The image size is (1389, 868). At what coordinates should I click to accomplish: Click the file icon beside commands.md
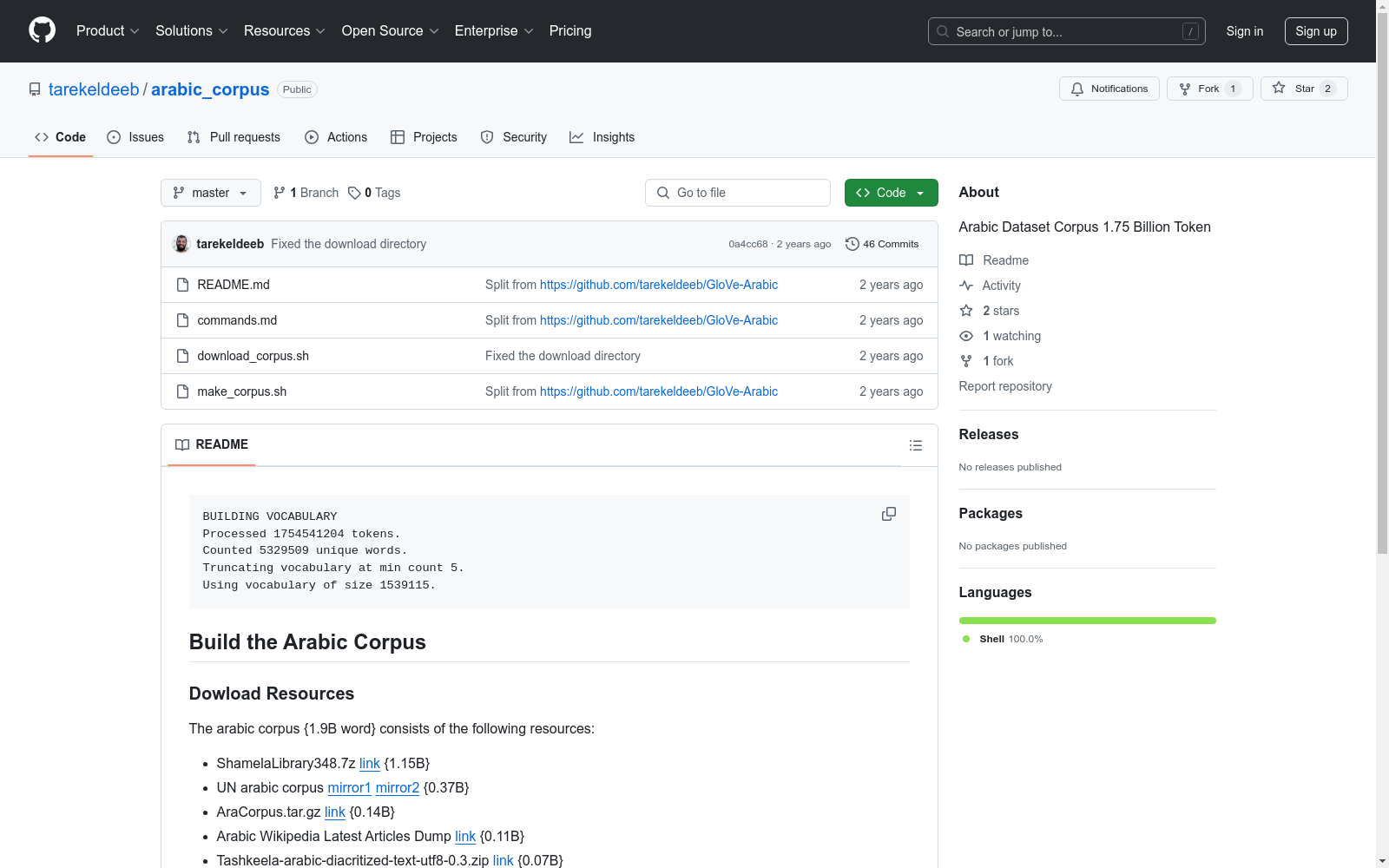[182, 320]
